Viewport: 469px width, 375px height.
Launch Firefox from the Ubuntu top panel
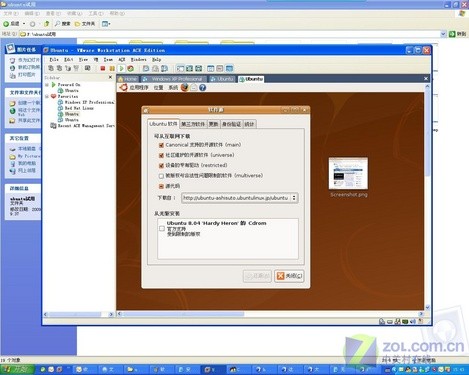[185, 87]
